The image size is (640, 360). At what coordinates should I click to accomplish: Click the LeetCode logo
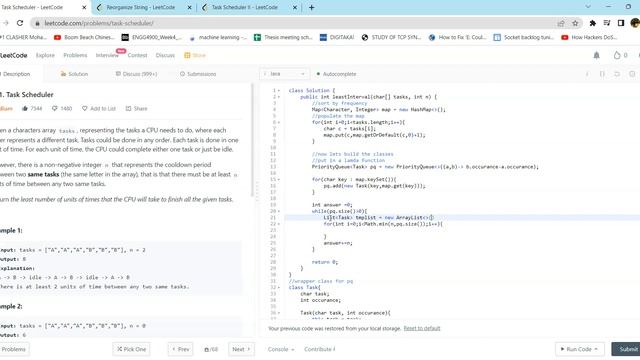13,55
